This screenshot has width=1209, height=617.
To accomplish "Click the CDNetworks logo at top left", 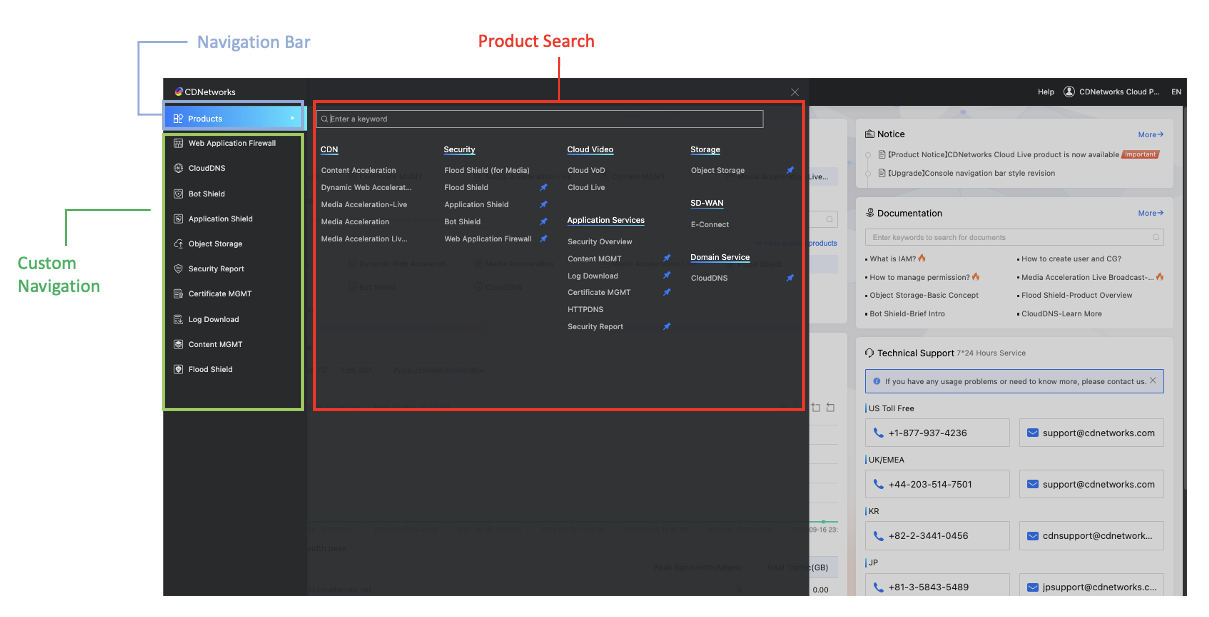I will tap(205, 92).
